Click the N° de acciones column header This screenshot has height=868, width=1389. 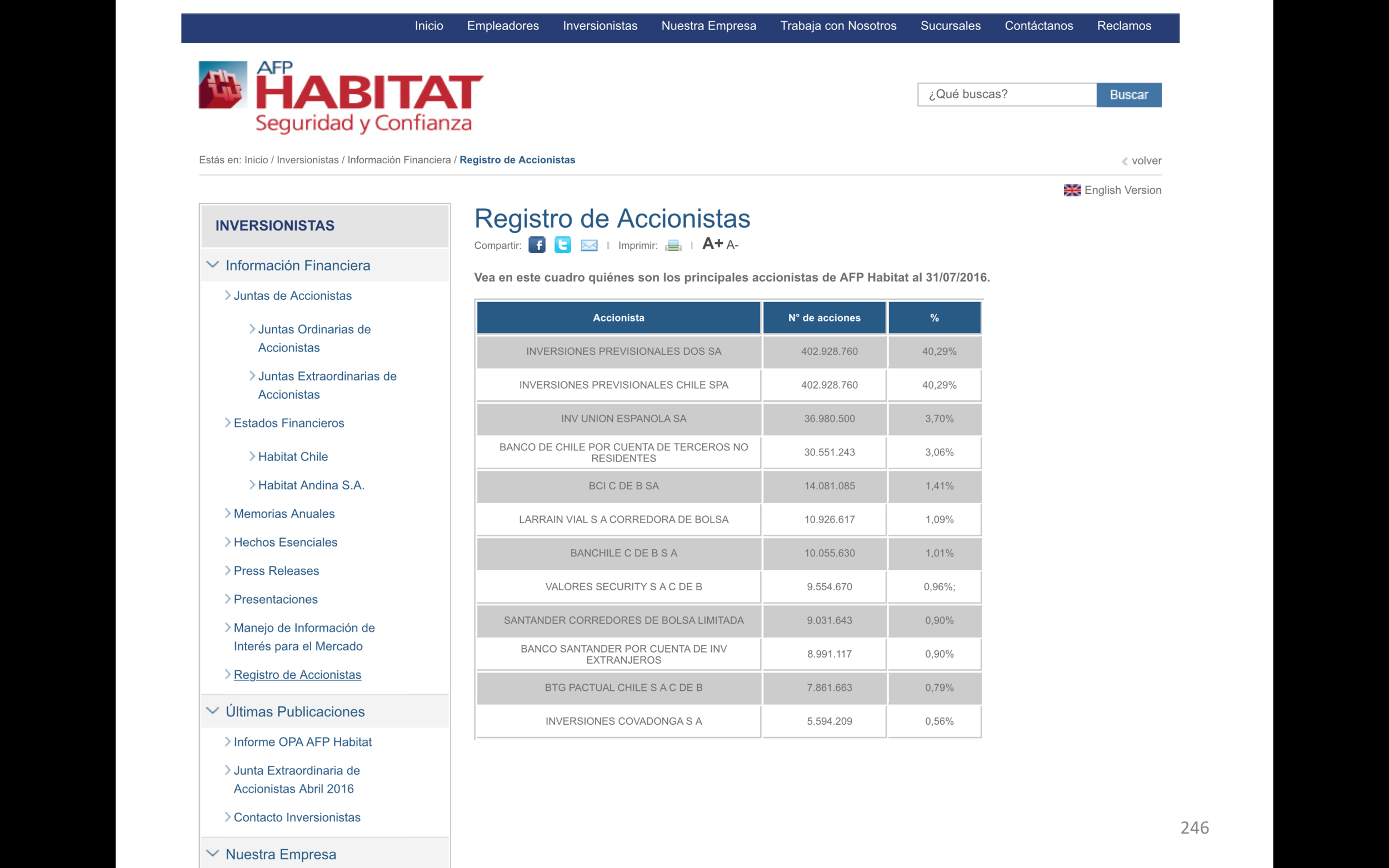(824, 318)
